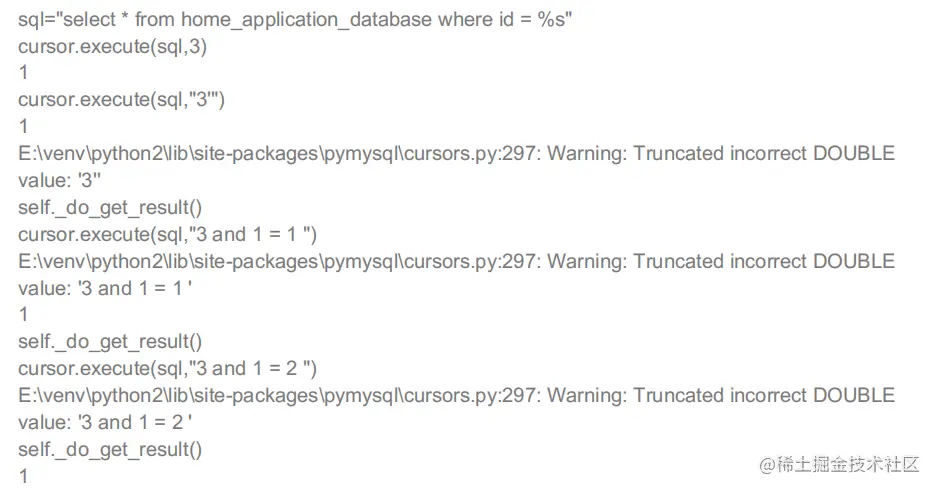Click the final output 1 at the bottom
The height and width of the screenshot is (491, 936).
(x=23, y=476)
